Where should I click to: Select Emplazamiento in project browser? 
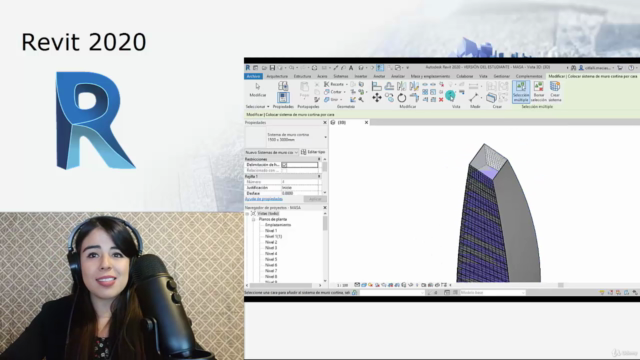tap(278, 225)
